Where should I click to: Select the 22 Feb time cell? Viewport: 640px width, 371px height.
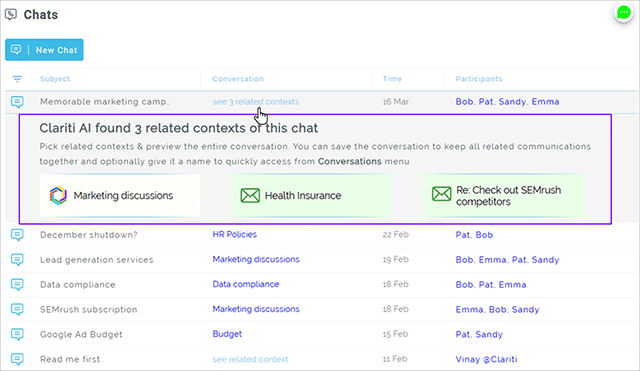click(x=396, y=234)
